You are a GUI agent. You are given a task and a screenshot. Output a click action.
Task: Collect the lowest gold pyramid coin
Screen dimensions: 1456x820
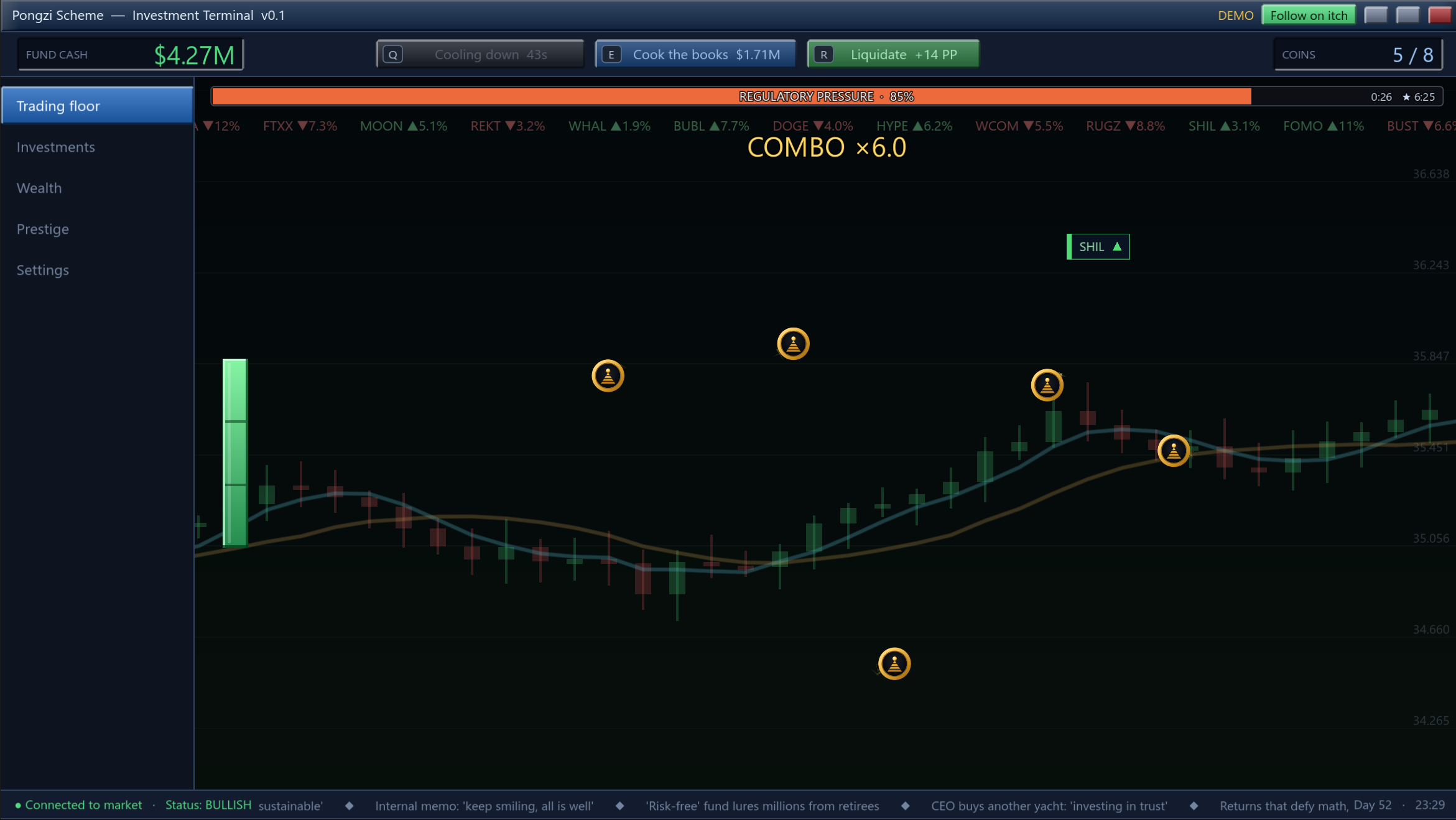pyautogui.click(x=894, y=664)
